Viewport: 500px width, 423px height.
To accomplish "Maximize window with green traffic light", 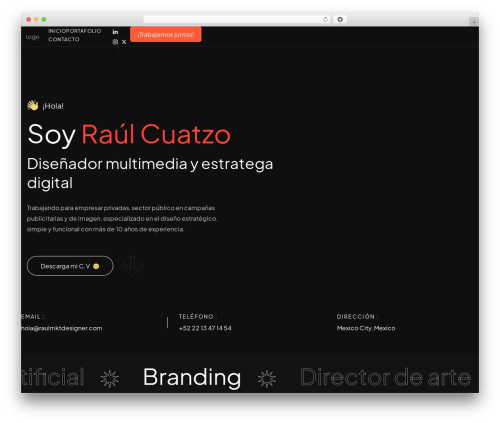I will click(44, 19).
